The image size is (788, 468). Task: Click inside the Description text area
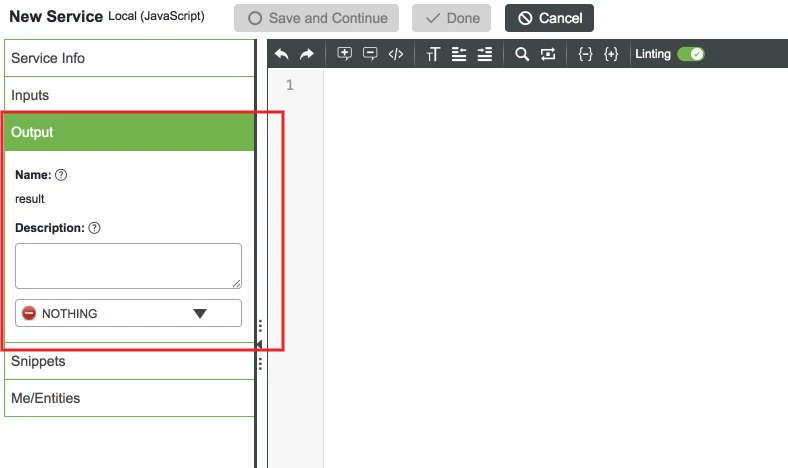click(x=128, y=266)
